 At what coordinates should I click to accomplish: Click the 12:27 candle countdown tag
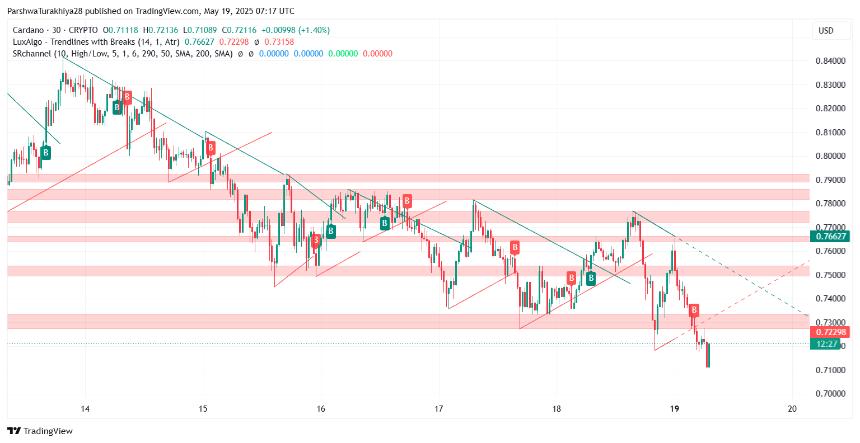point(824,344)
